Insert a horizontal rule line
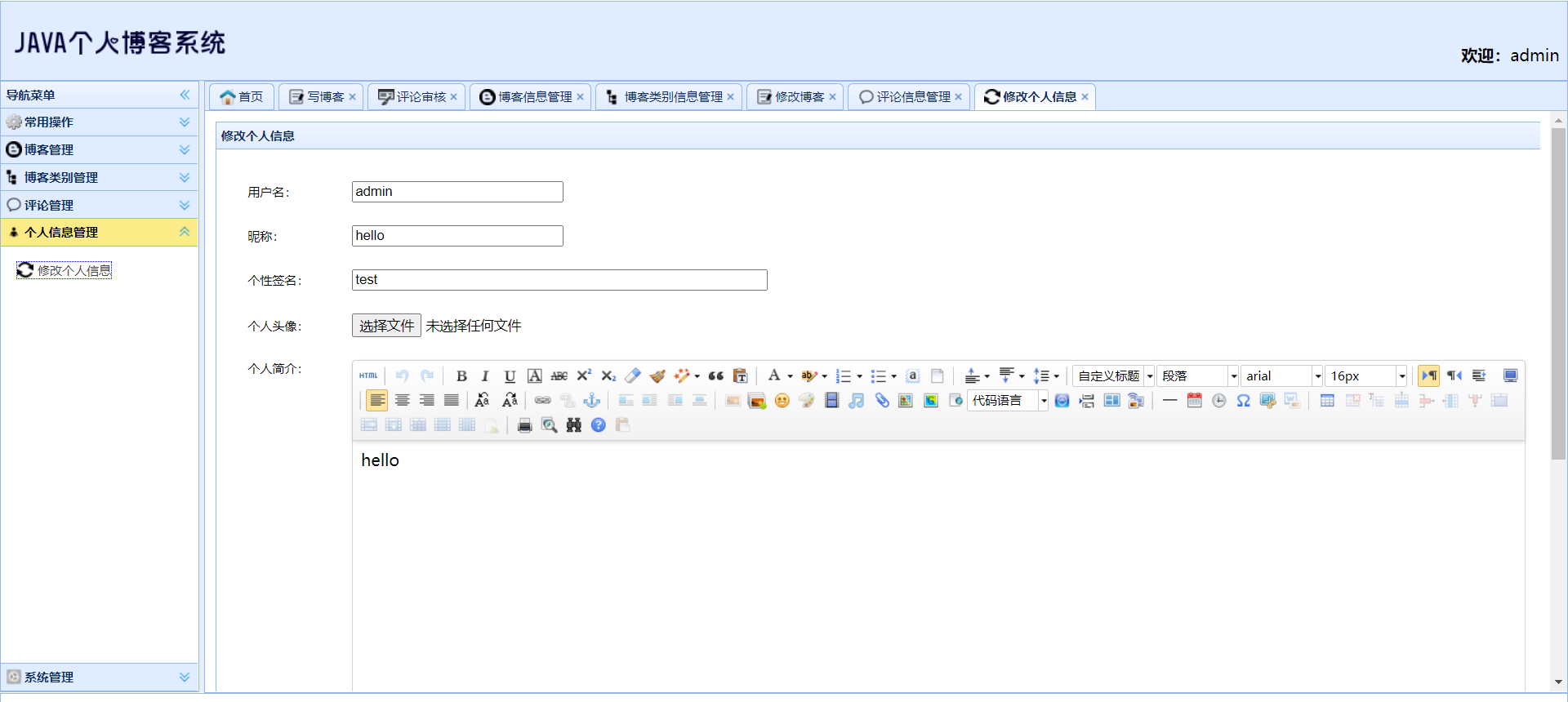The image size is (1568, 702). pyautogui.click(x=1169, y=400)
